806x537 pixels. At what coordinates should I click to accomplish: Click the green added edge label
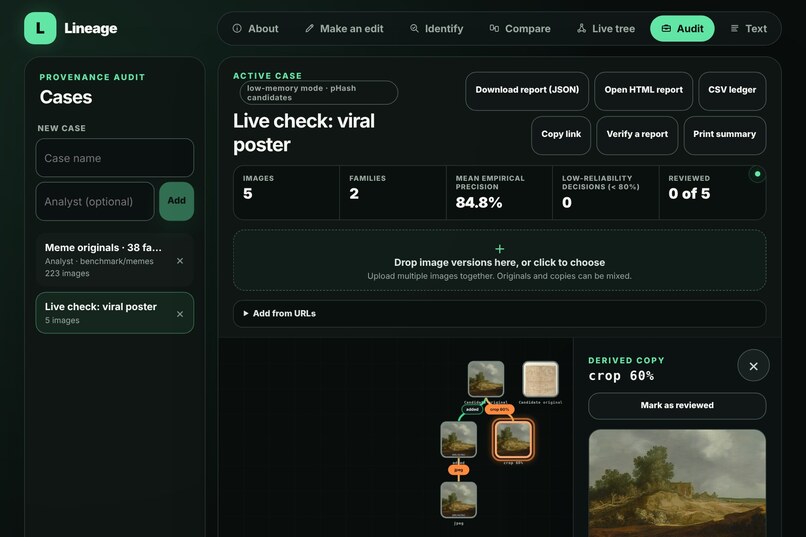pos(472,410)
